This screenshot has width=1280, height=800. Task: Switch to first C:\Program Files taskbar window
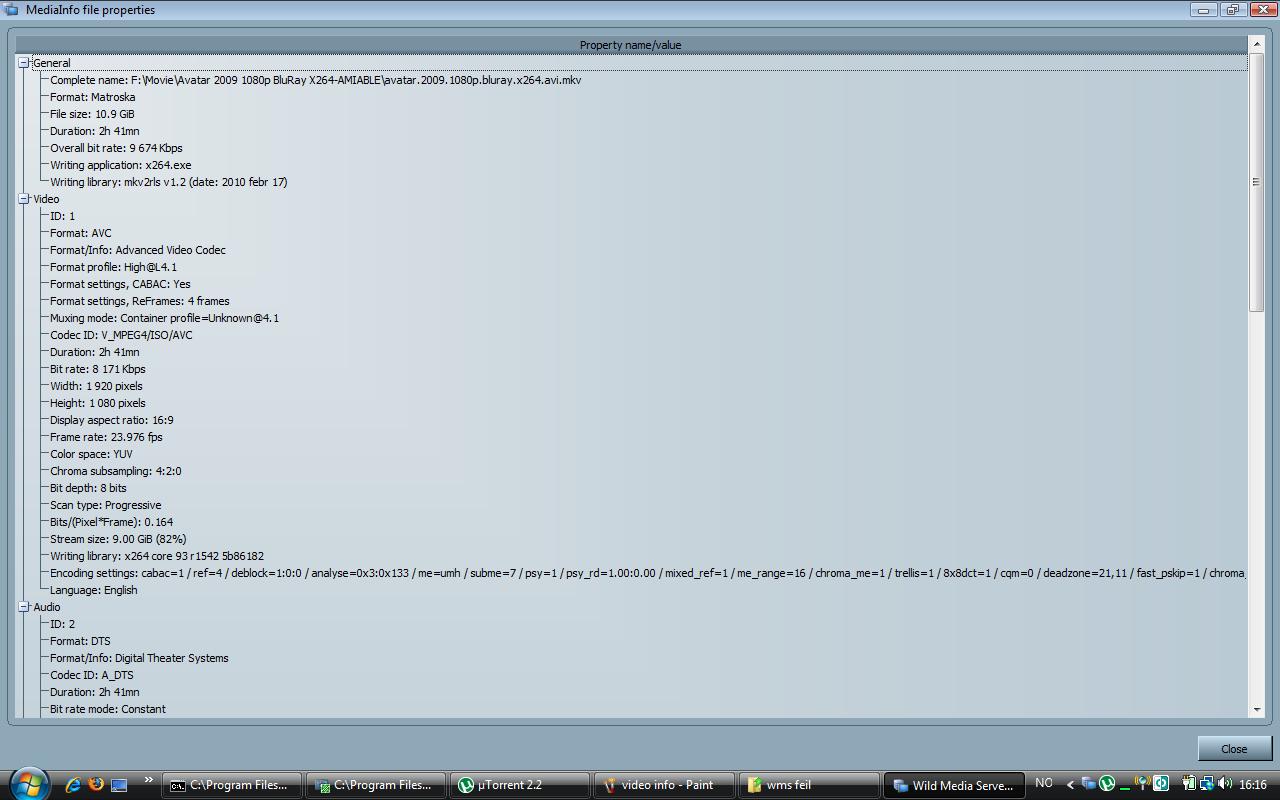(x=232, y=785)
